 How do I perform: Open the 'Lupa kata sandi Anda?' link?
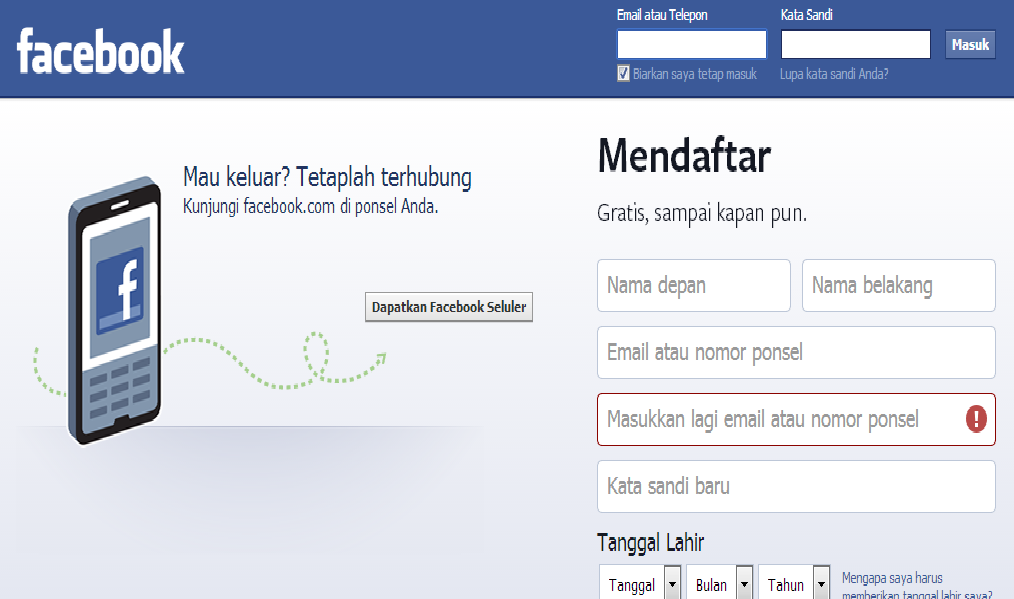point(834,74)
